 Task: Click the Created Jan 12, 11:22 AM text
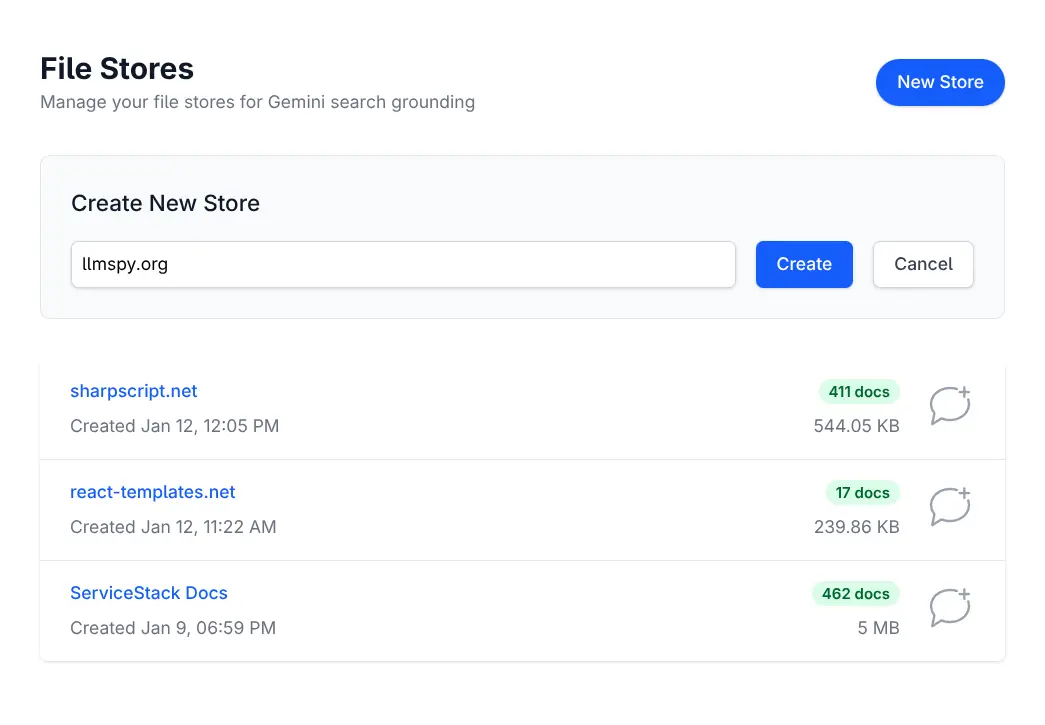[x=173, y=527]
